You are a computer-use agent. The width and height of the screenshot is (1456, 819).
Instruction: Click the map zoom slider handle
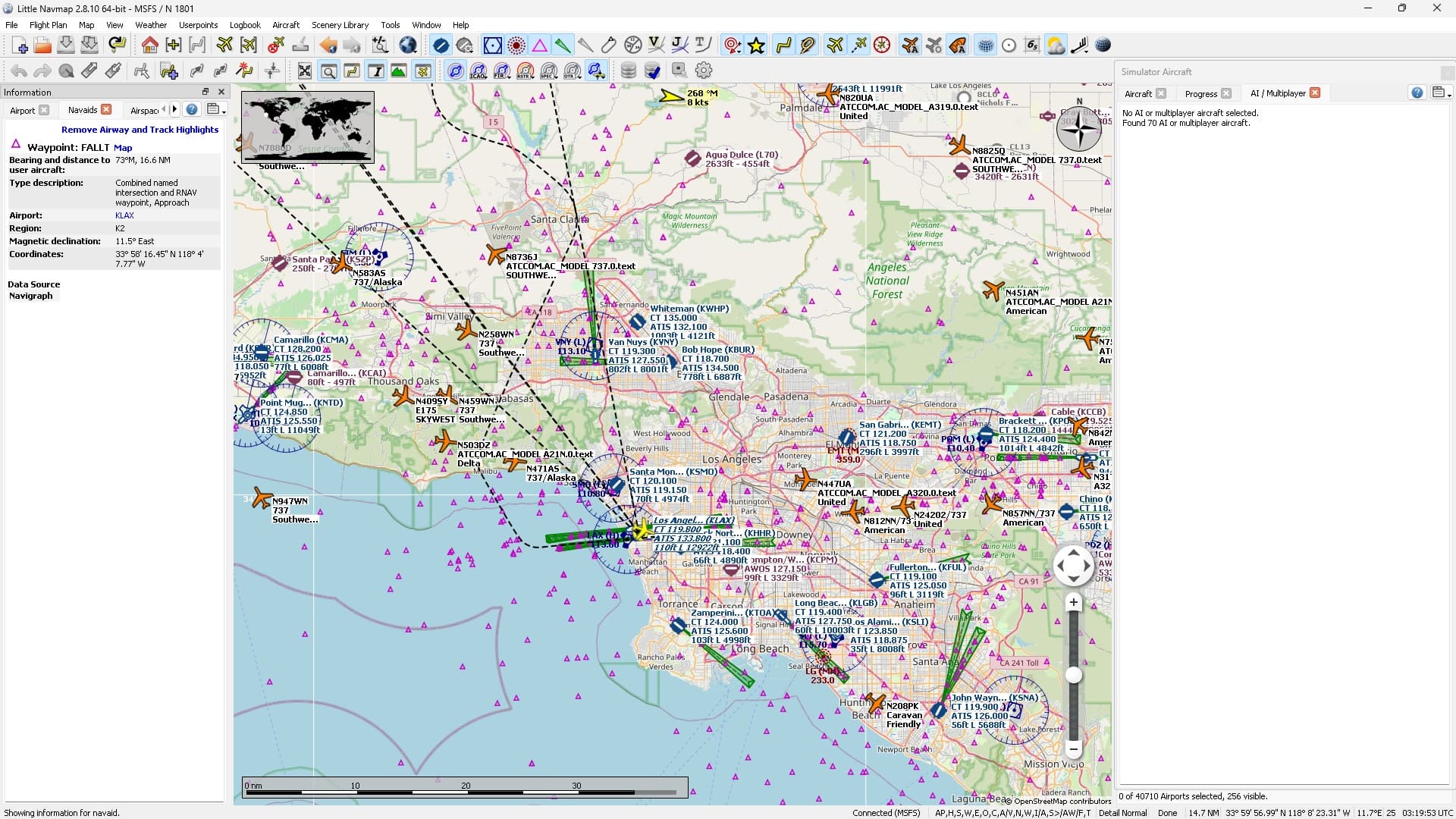pos(1073,675)
